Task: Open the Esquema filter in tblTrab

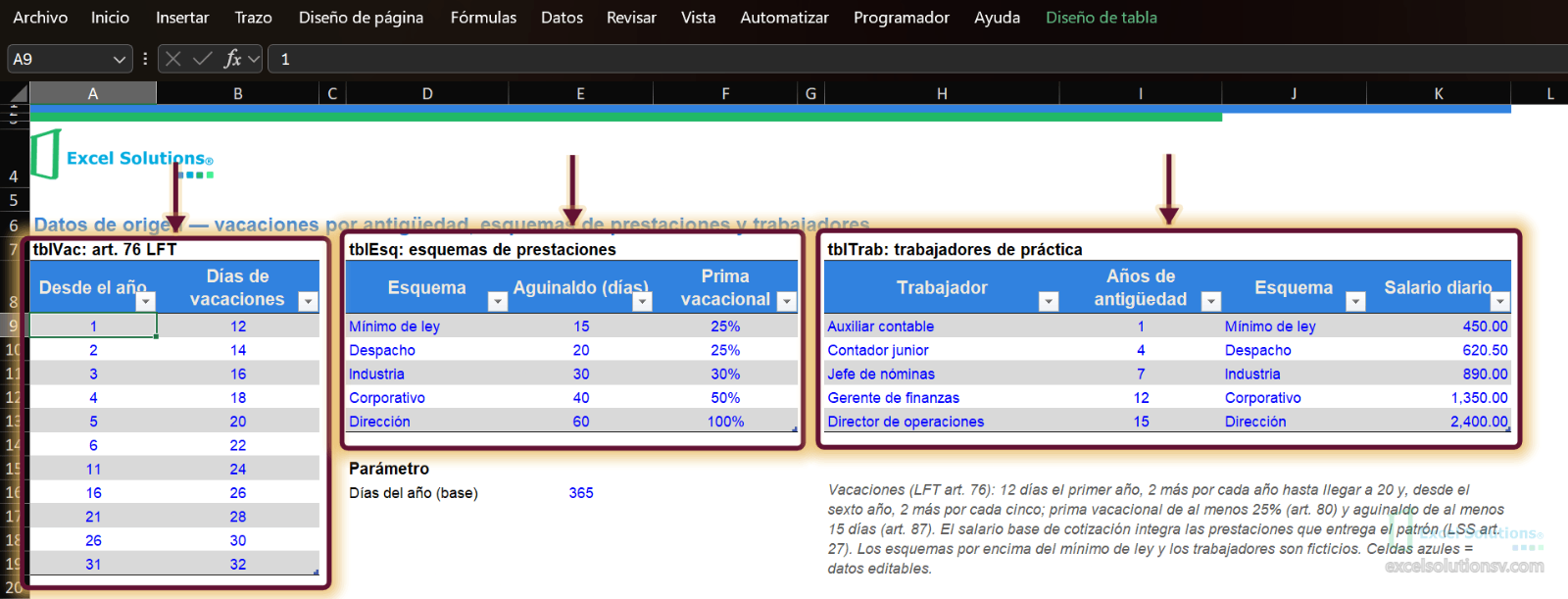Action: (x=1355, y=301)
